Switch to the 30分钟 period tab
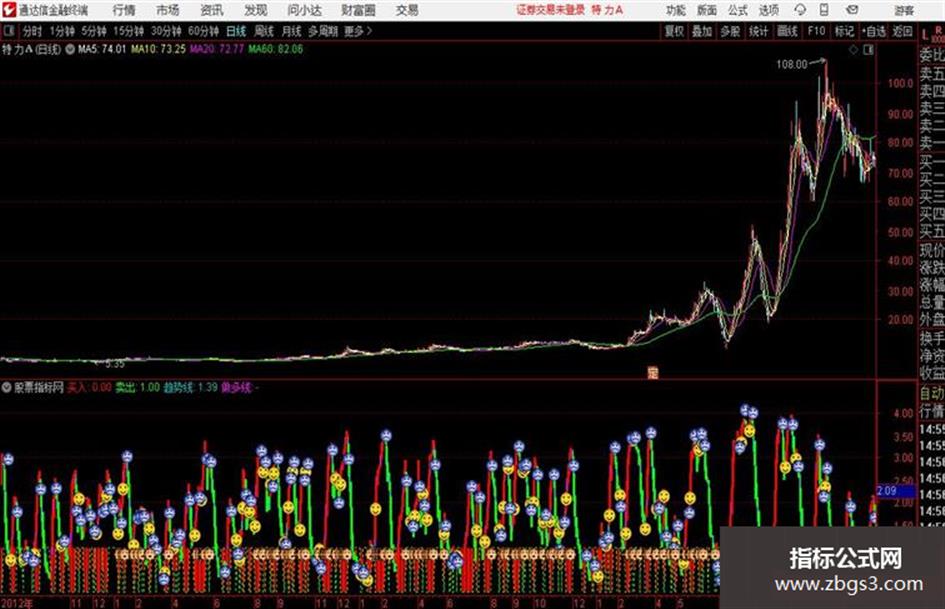 pyautogui.click(x=166, y=31)
